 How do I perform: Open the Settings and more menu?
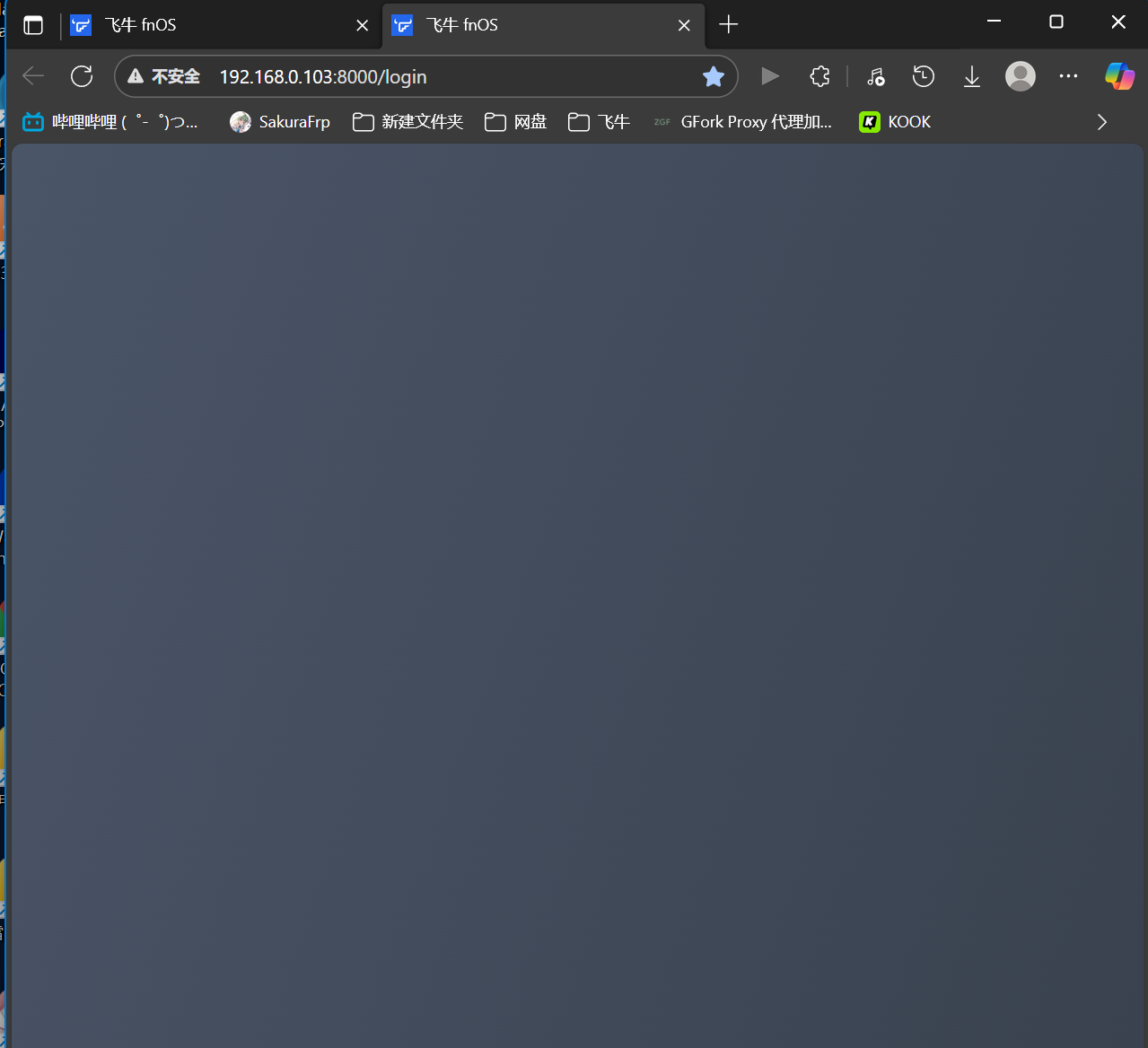click(1068, 76)
